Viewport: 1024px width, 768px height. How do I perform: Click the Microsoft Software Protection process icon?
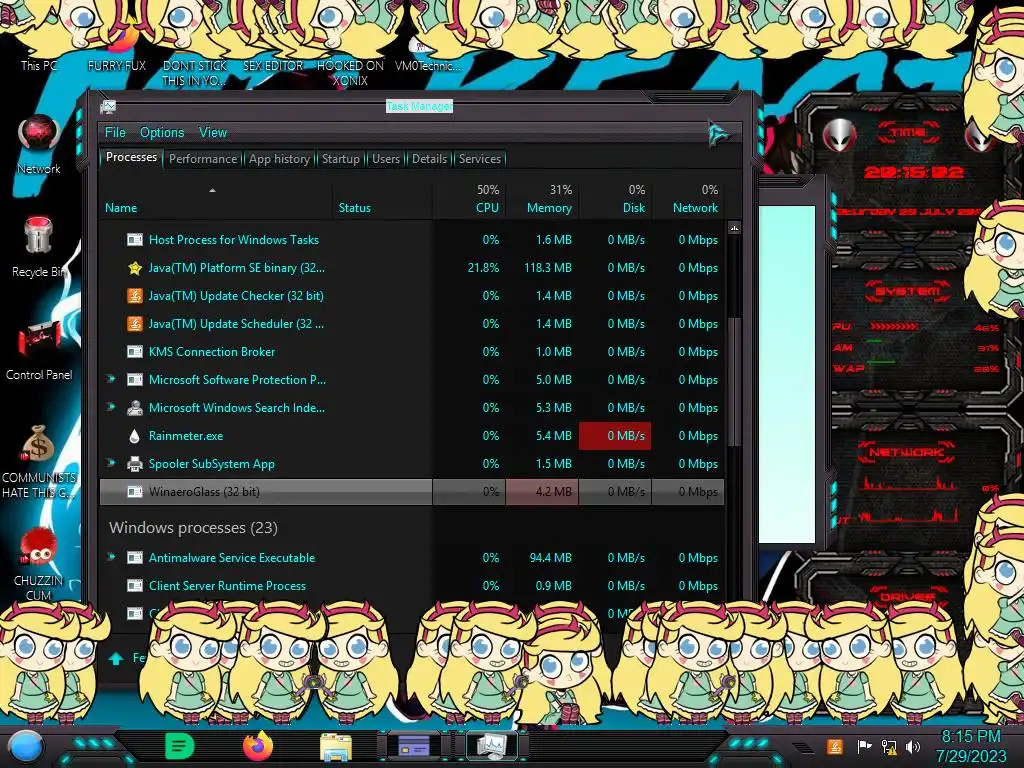pyautogui.click(x=135, y=380)
